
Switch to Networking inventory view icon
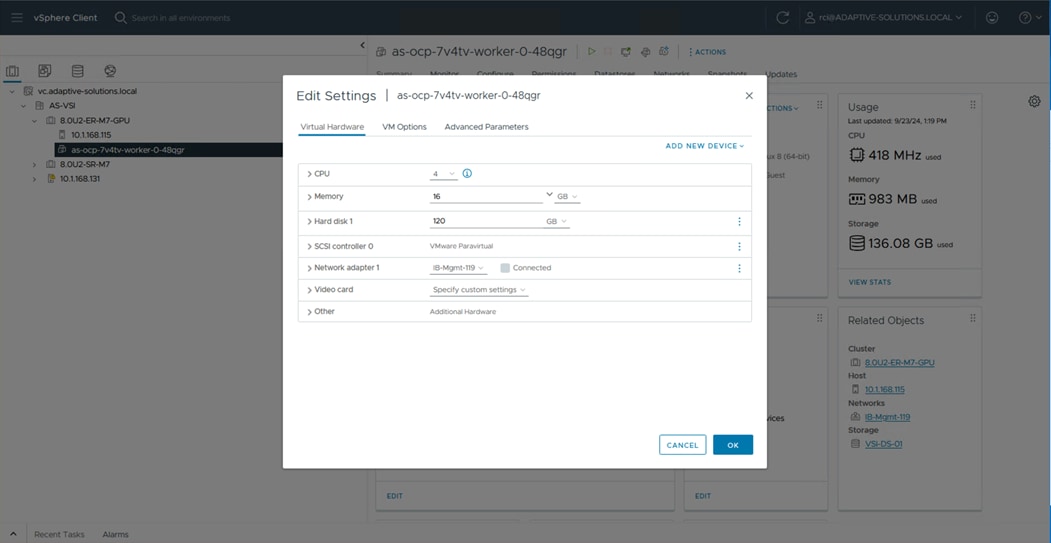[110, 72]
